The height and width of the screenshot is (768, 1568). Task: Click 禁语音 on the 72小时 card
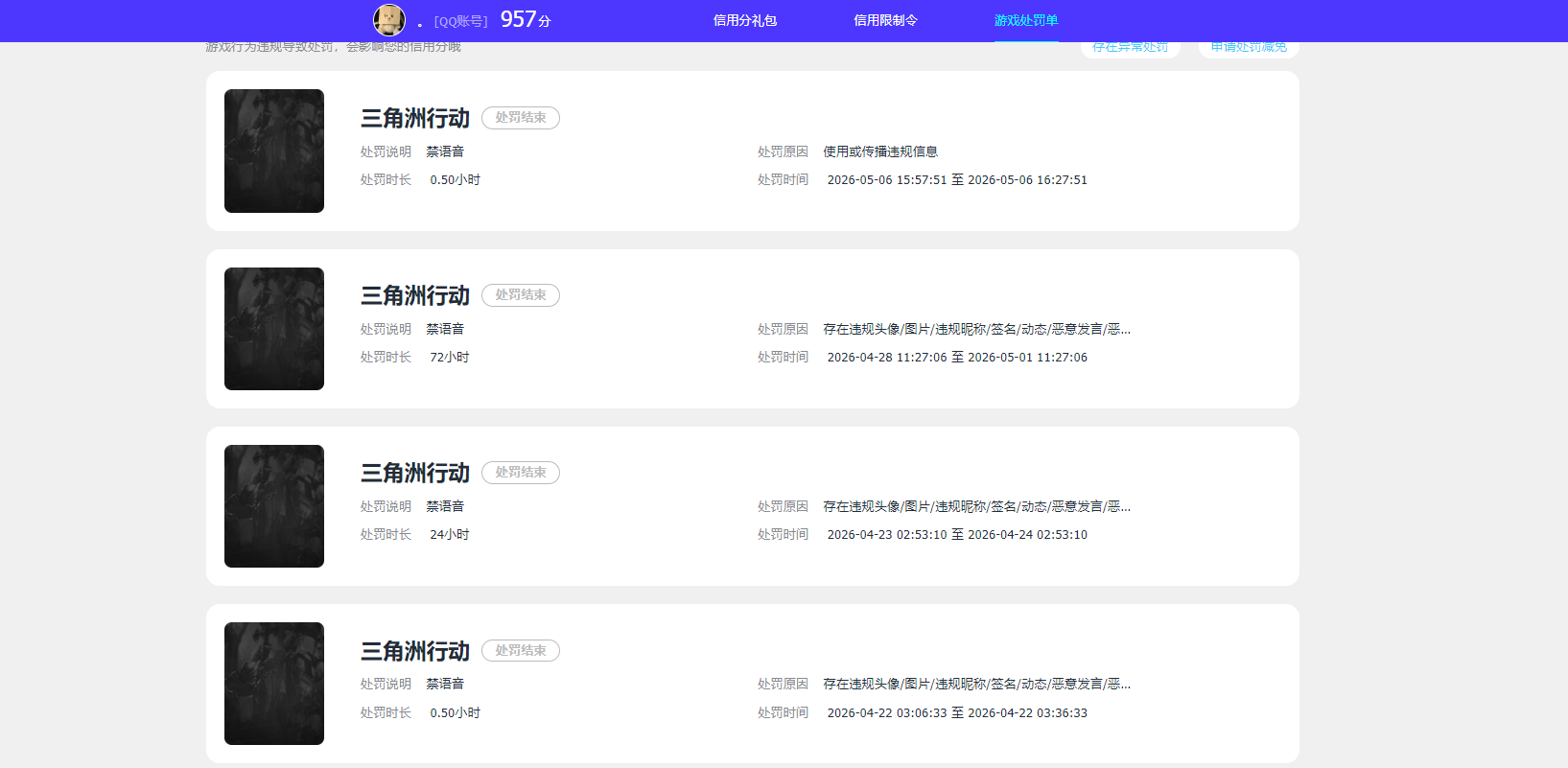445,329
